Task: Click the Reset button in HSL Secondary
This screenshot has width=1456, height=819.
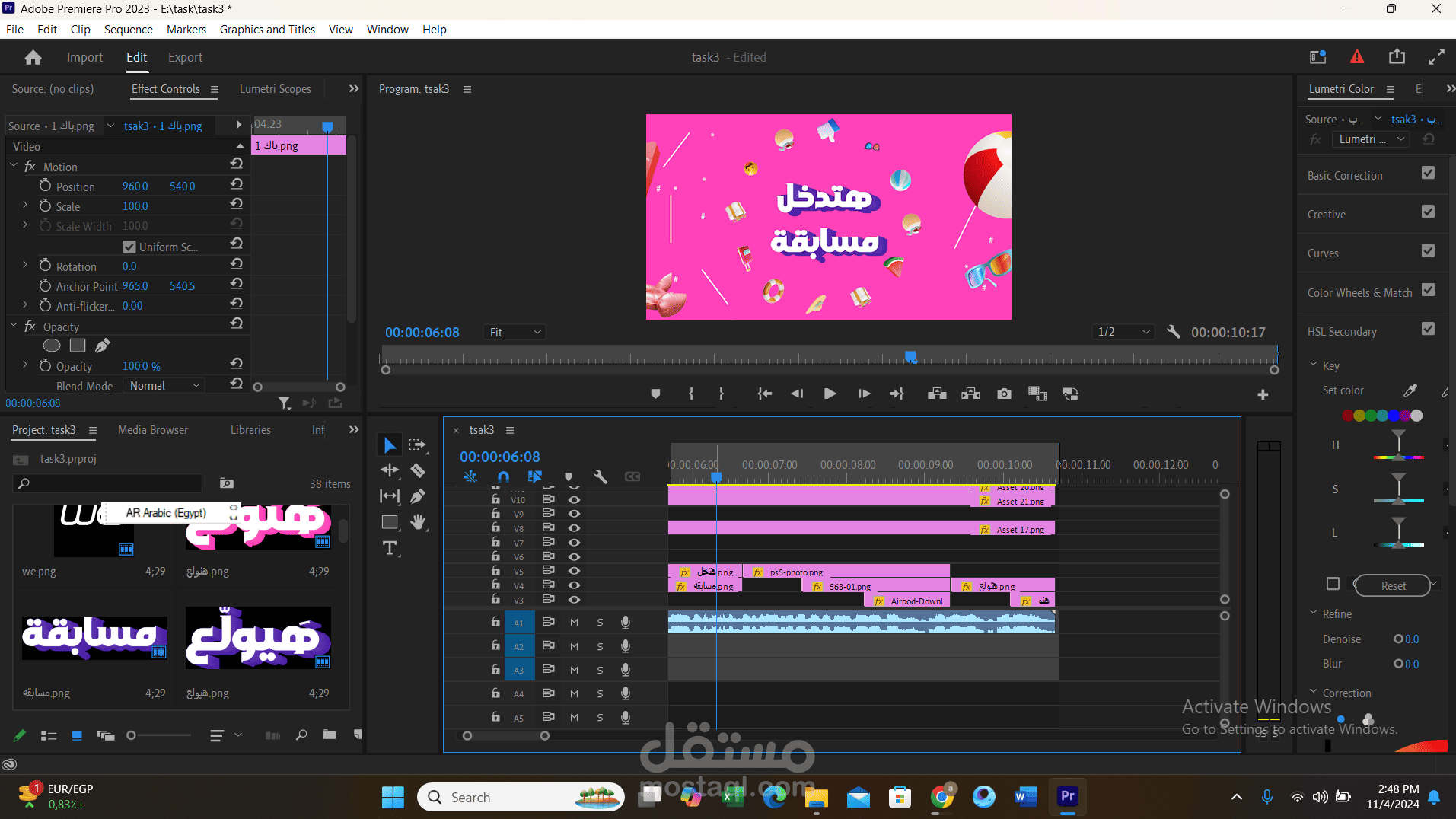Action: pos(1393,585)
